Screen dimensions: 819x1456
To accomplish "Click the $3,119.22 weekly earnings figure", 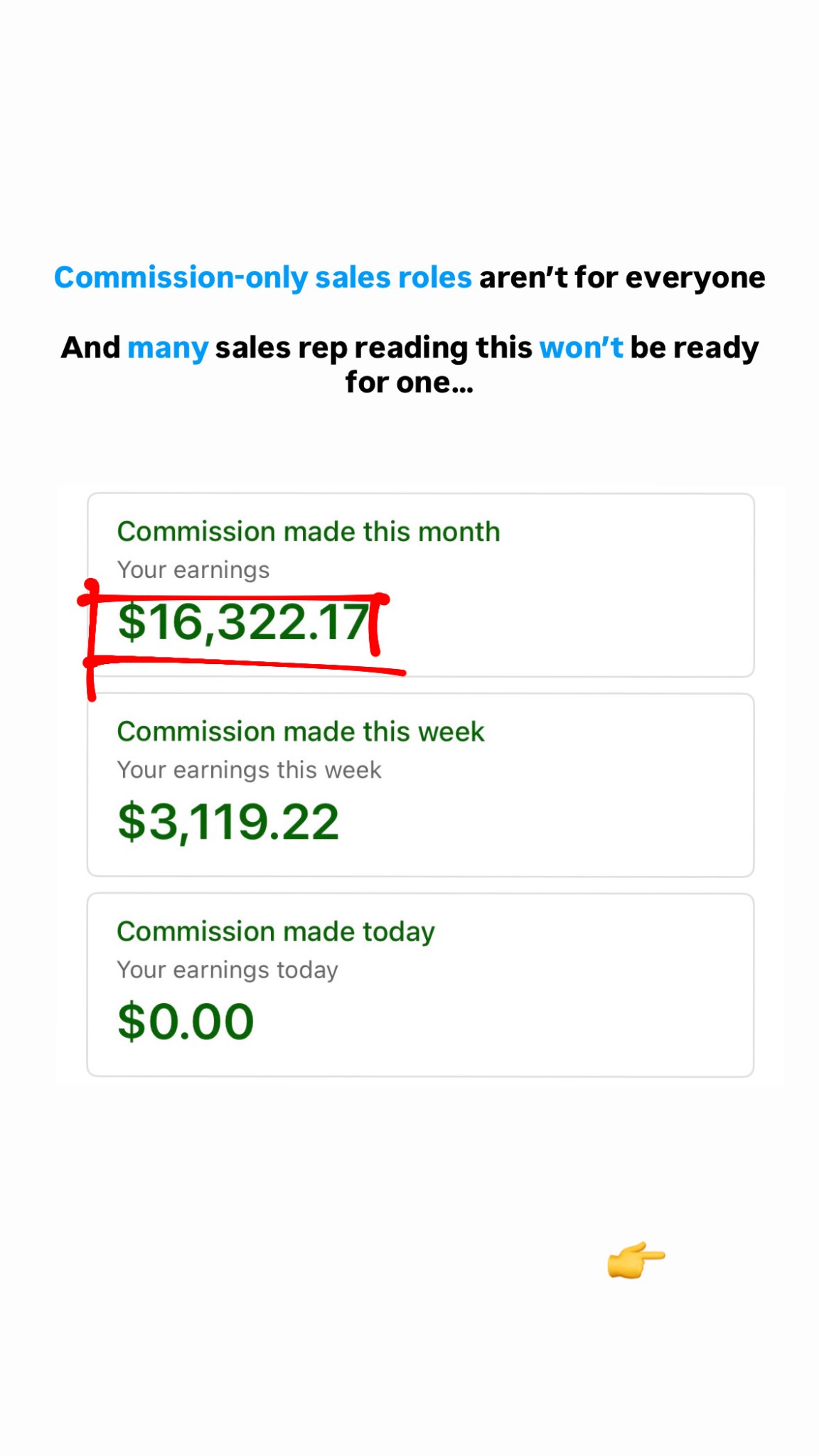I will 228,823.
